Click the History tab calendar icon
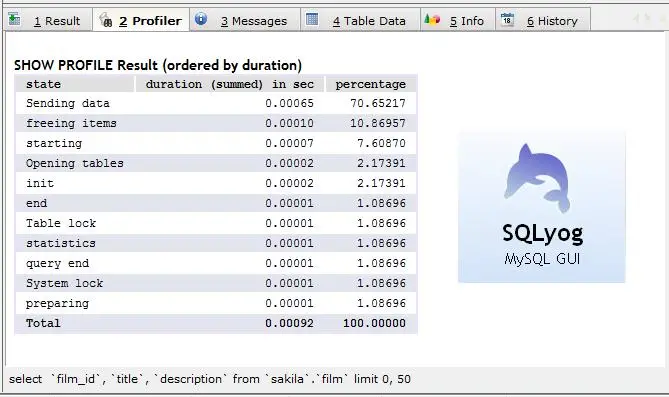Screen dimensions: 669x397 [507, 19]
